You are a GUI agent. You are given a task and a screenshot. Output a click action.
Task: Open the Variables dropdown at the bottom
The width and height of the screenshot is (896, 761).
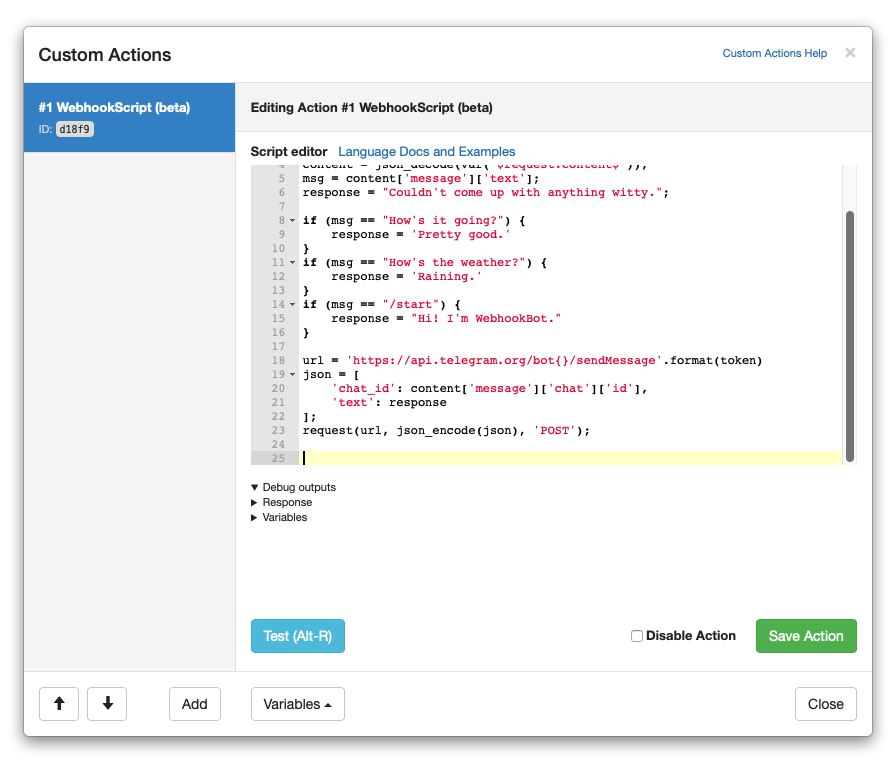[x=297, y=704]
